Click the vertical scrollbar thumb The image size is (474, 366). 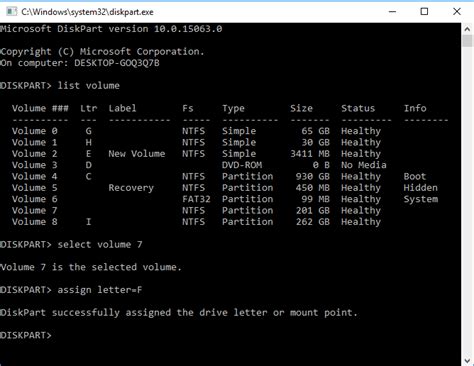pos(468,41)
